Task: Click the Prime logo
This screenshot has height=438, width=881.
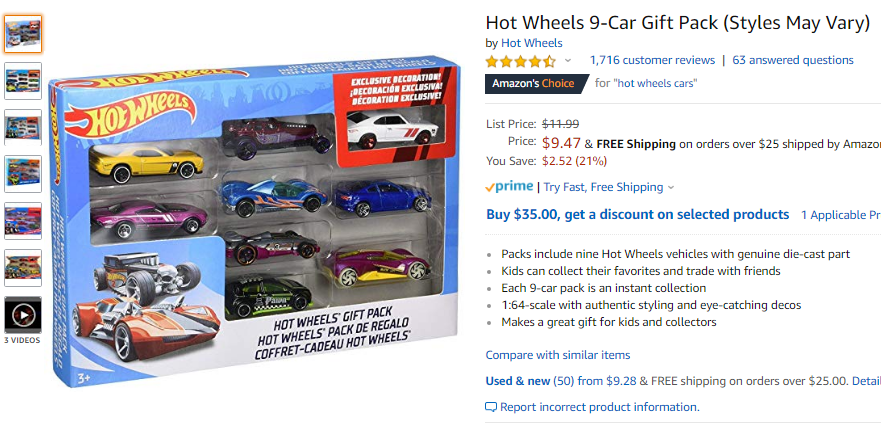Action: click(509, 187)
